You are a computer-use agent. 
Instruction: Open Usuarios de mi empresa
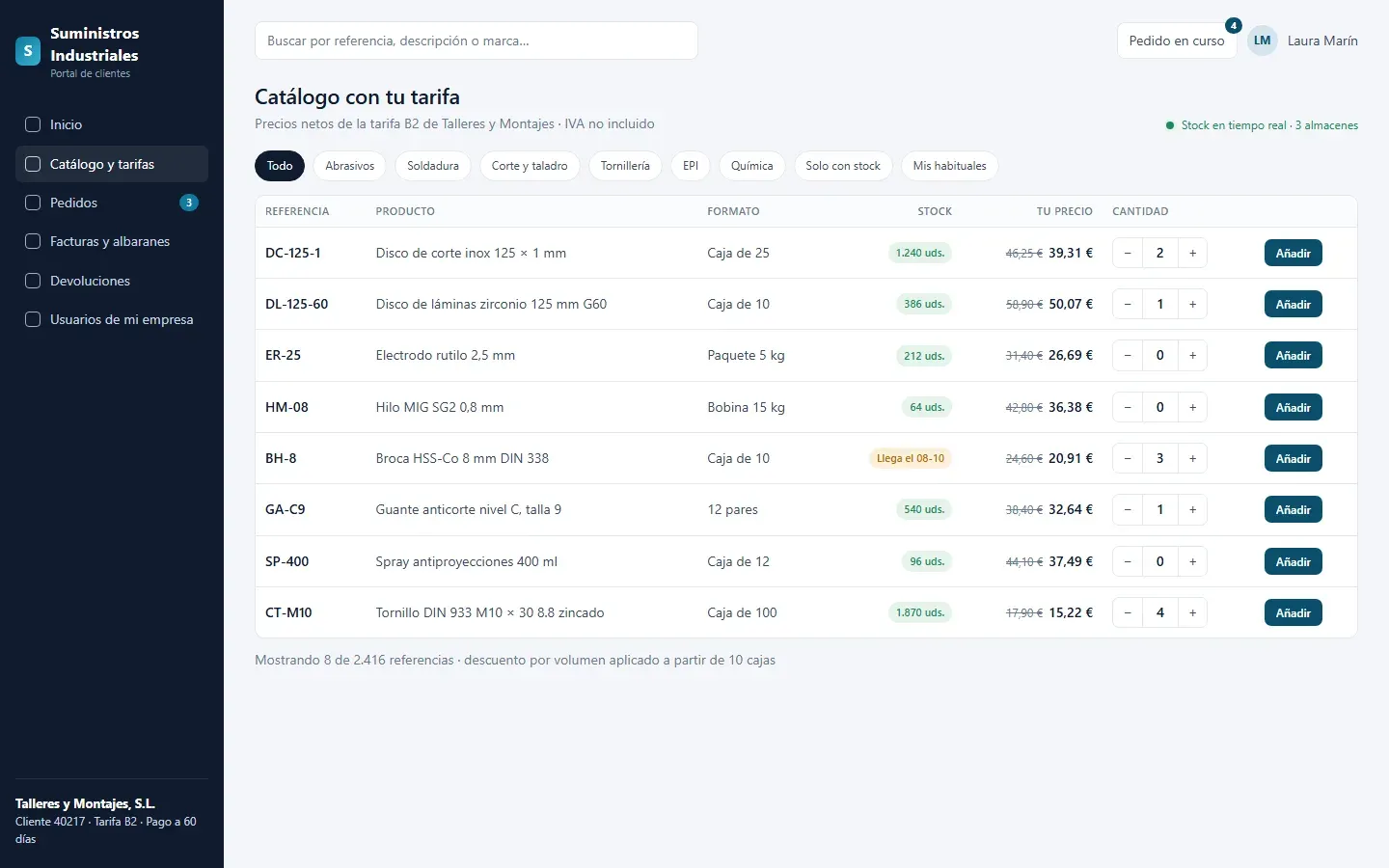(112, 319)
